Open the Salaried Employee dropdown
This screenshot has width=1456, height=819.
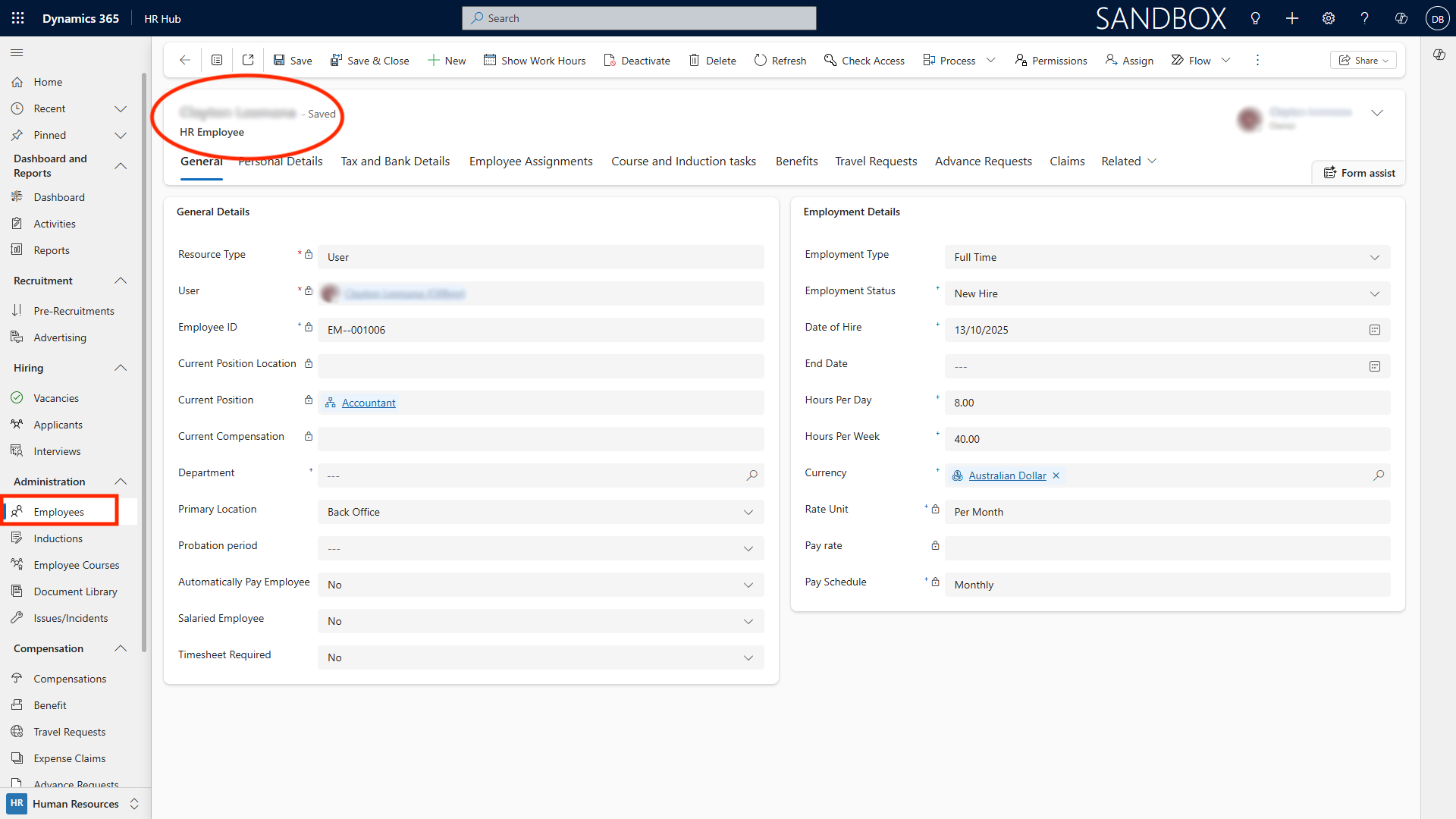[x=748, y=621]
